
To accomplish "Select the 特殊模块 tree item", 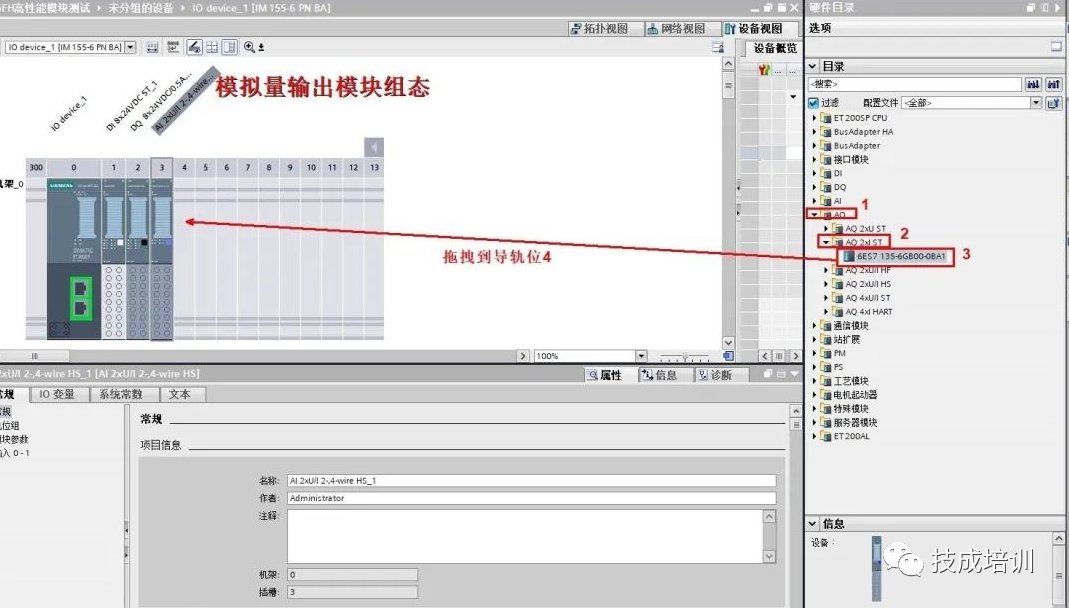I will 851,408.
